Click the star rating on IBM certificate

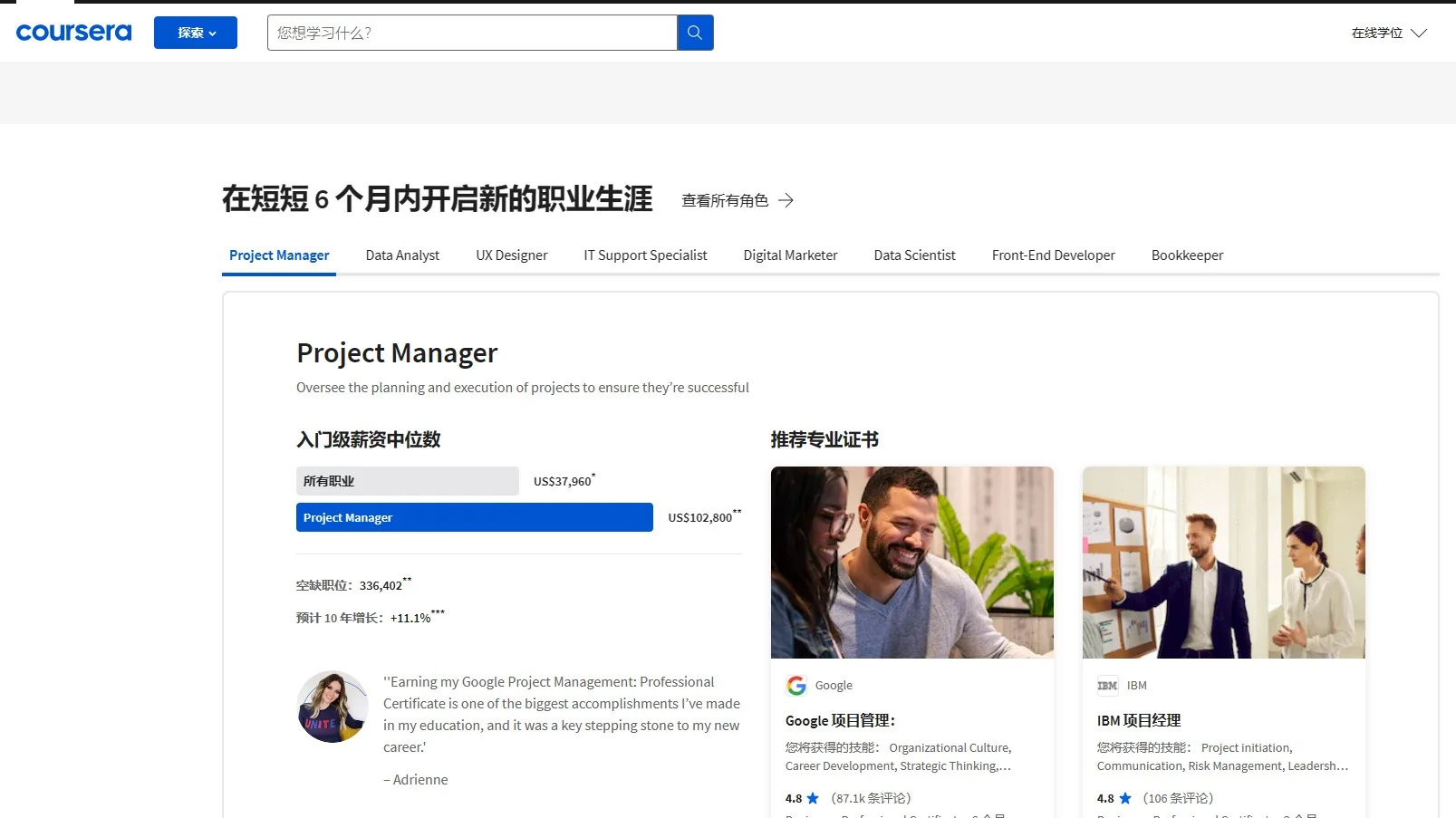point(1124,798)
